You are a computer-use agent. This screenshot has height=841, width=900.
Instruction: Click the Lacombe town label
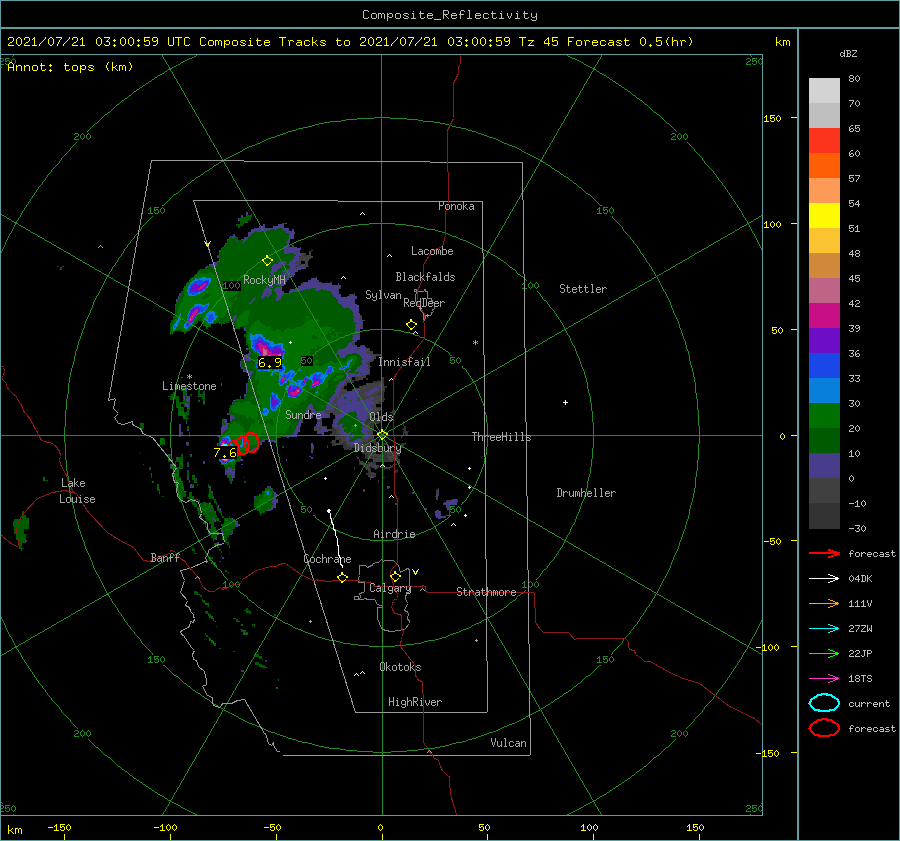point(432,251)
